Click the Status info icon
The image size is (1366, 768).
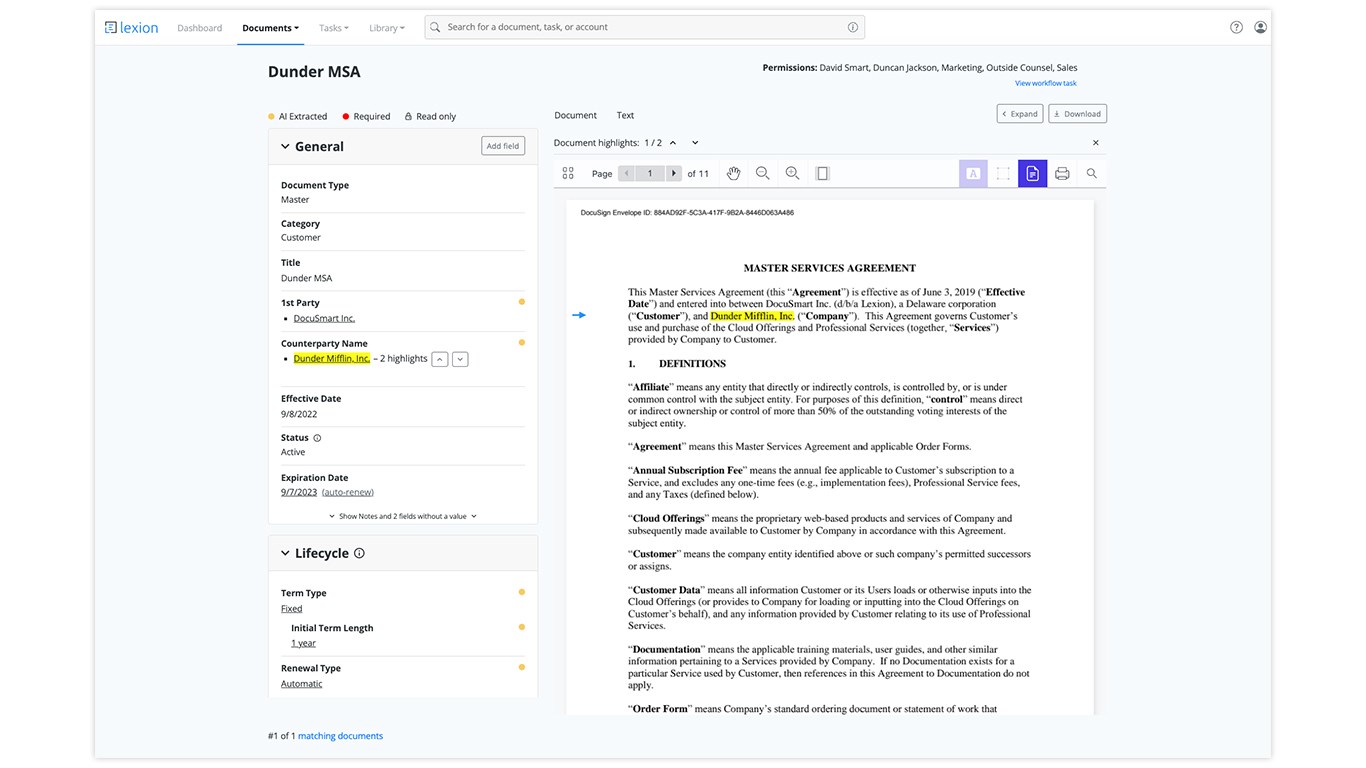[317, 438]
